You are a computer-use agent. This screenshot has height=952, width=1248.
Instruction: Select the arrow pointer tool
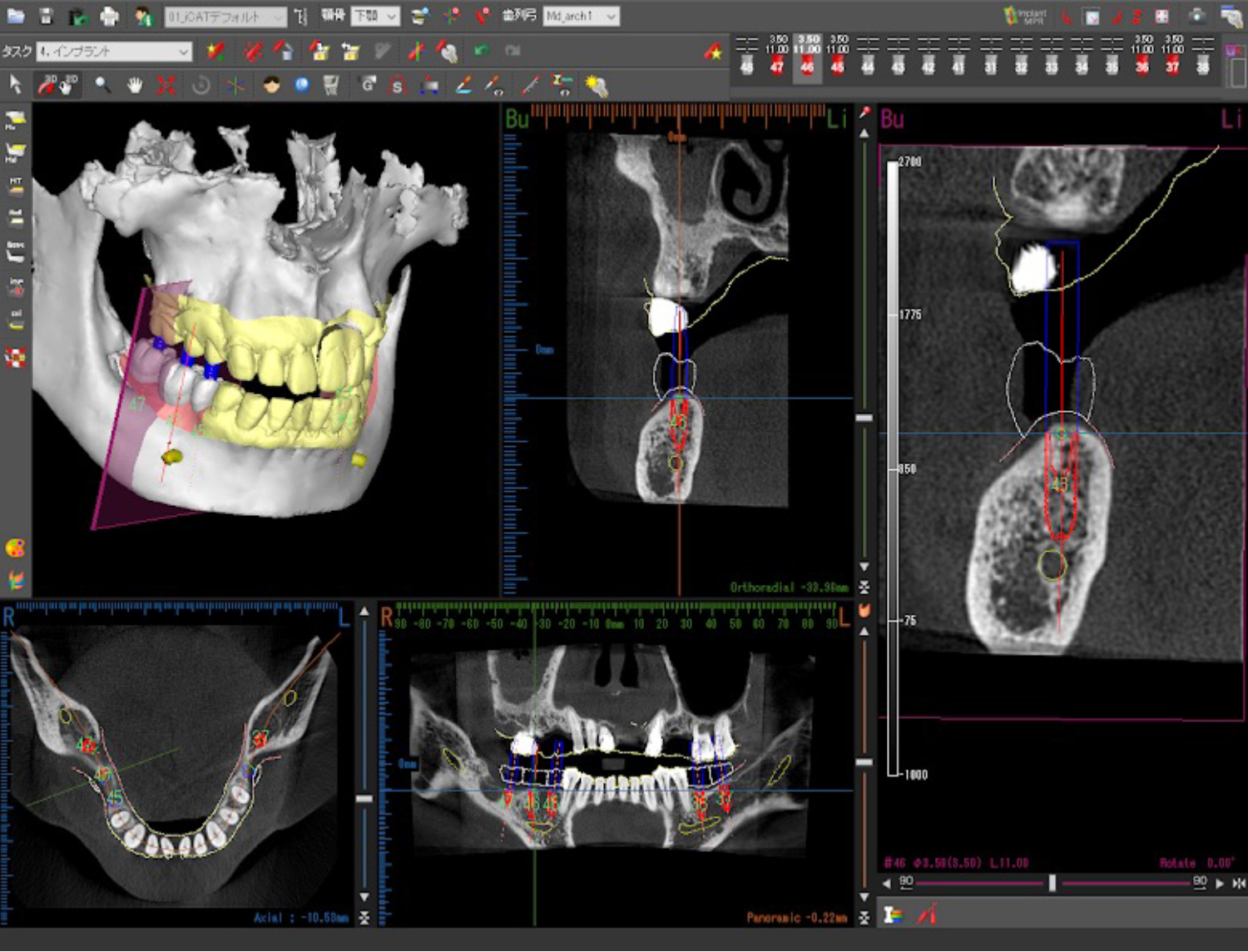(15, 84)
